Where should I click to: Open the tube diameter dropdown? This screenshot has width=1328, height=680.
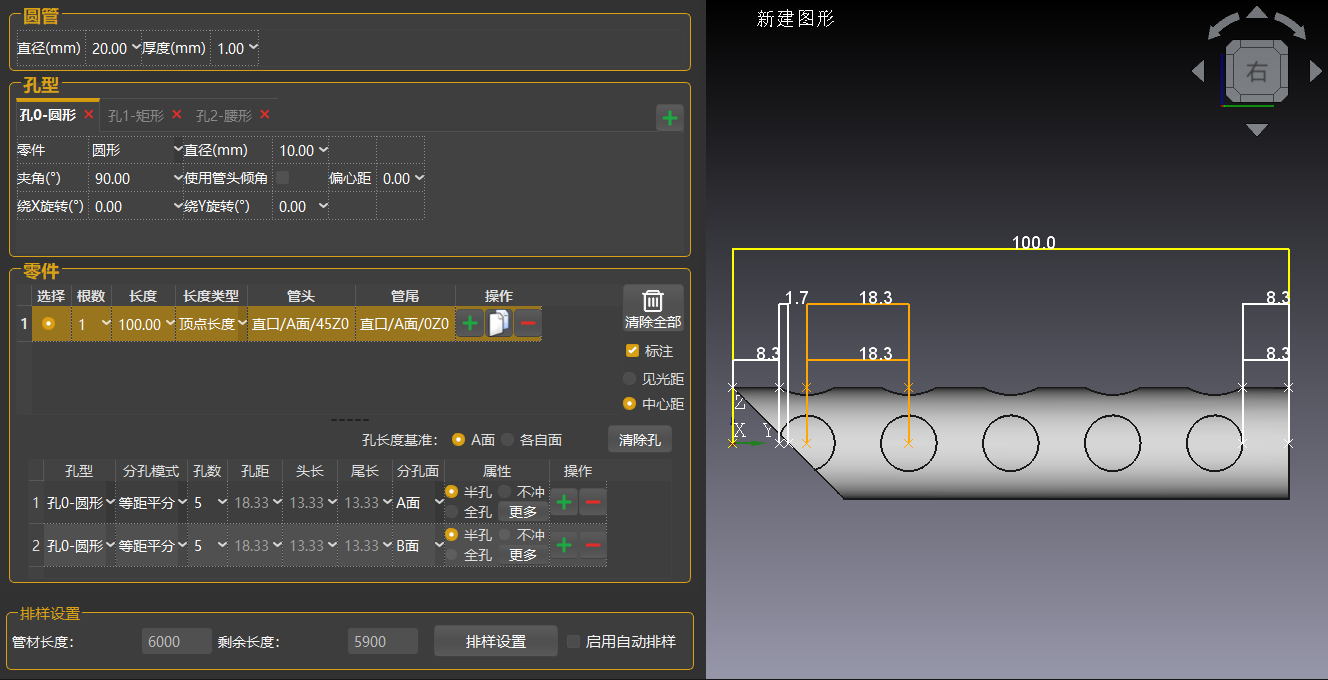(x=114, y=48)
